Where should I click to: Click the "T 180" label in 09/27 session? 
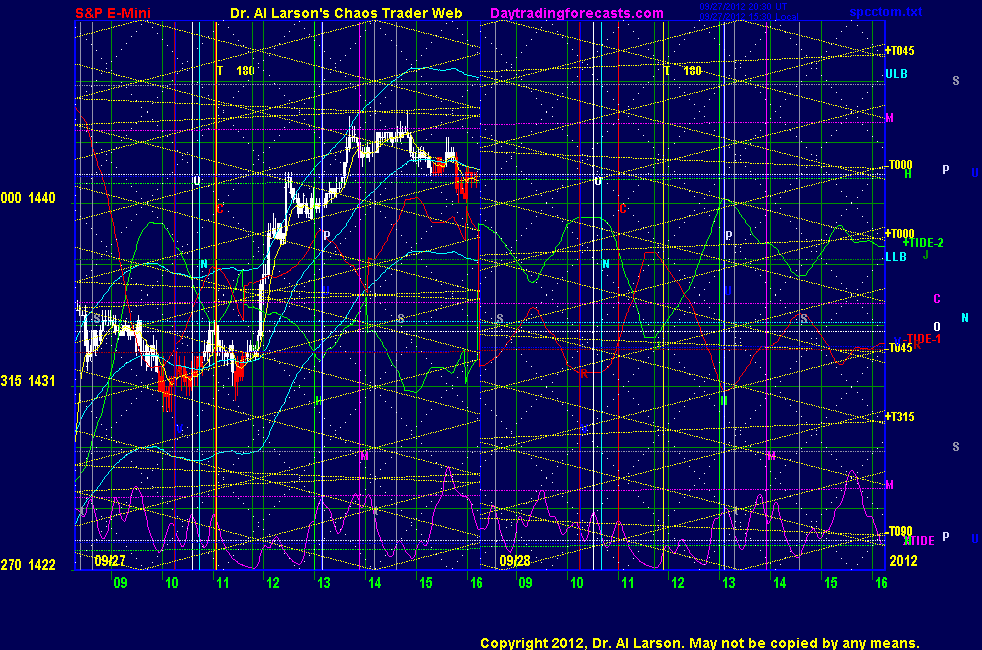(236, 71)
